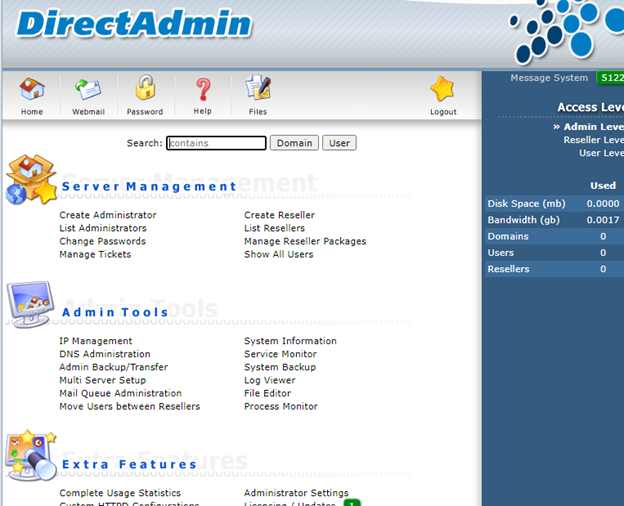Open the Message System link
The width and height of the screenshot is (624, 506).
click(549, 78)
